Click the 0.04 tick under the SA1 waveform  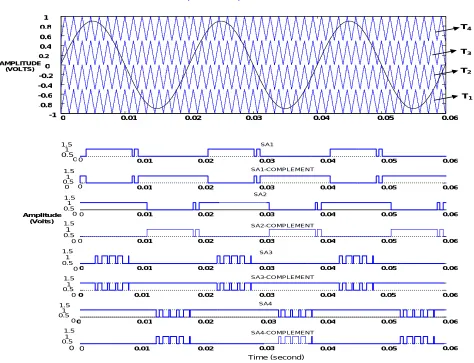328,161
